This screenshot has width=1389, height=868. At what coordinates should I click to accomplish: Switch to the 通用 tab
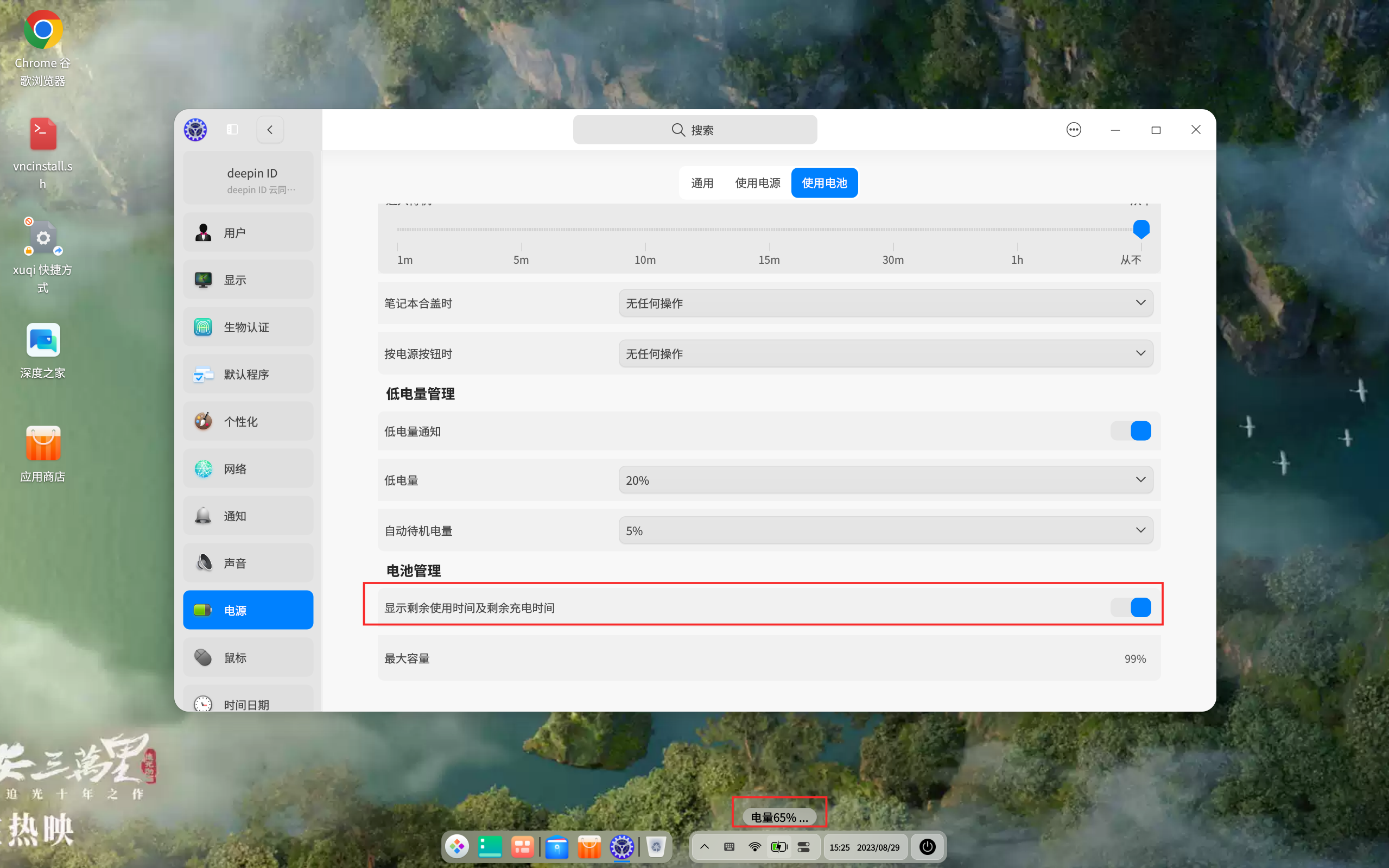(x=701, y=182)
